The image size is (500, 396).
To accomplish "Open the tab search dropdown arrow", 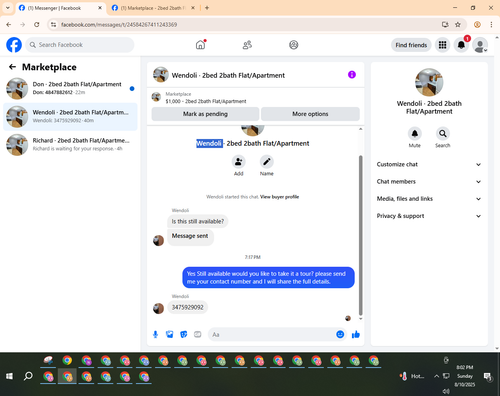I will pos(7,8).
